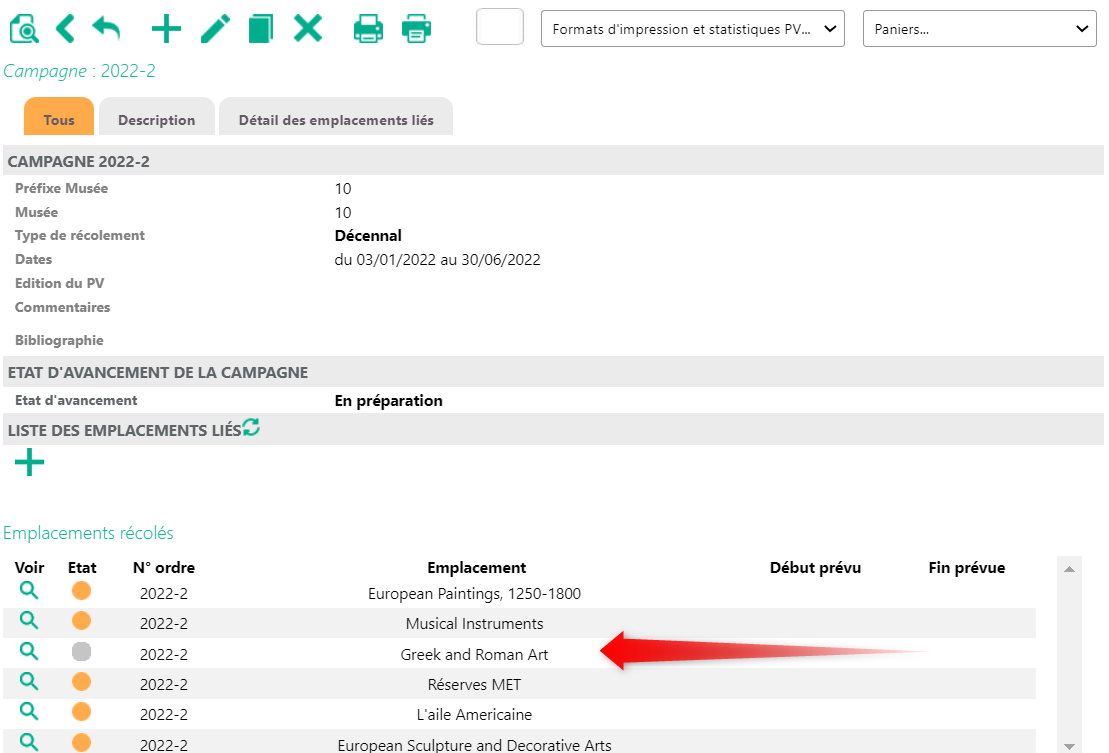Image resolution: width=1109 pixels, height=753 pixels.
Task: Select the Tous tab
Action: click(x=59, y=120)
